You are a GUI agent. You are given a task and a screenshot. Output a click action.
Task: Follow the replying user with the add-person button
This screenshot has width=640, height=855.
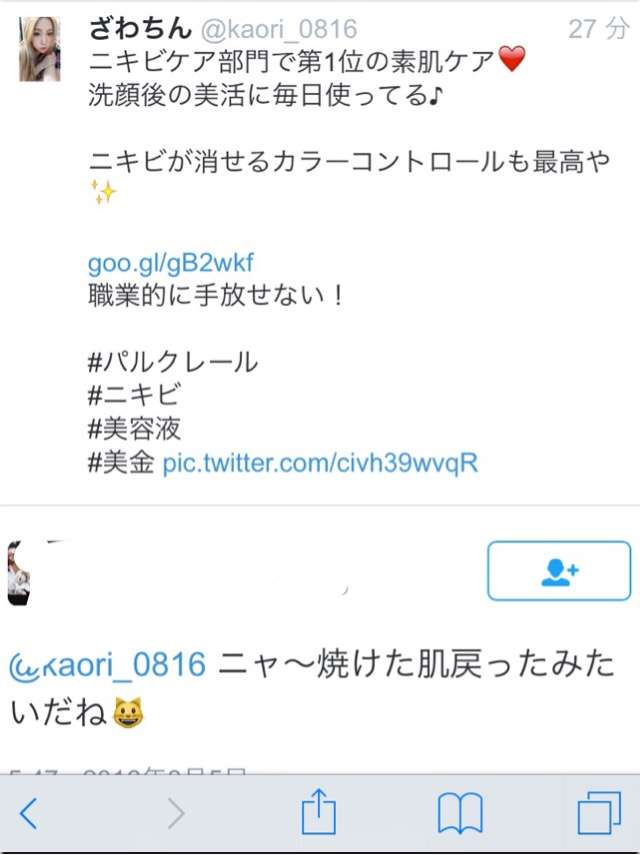click(x=559, y=571)
